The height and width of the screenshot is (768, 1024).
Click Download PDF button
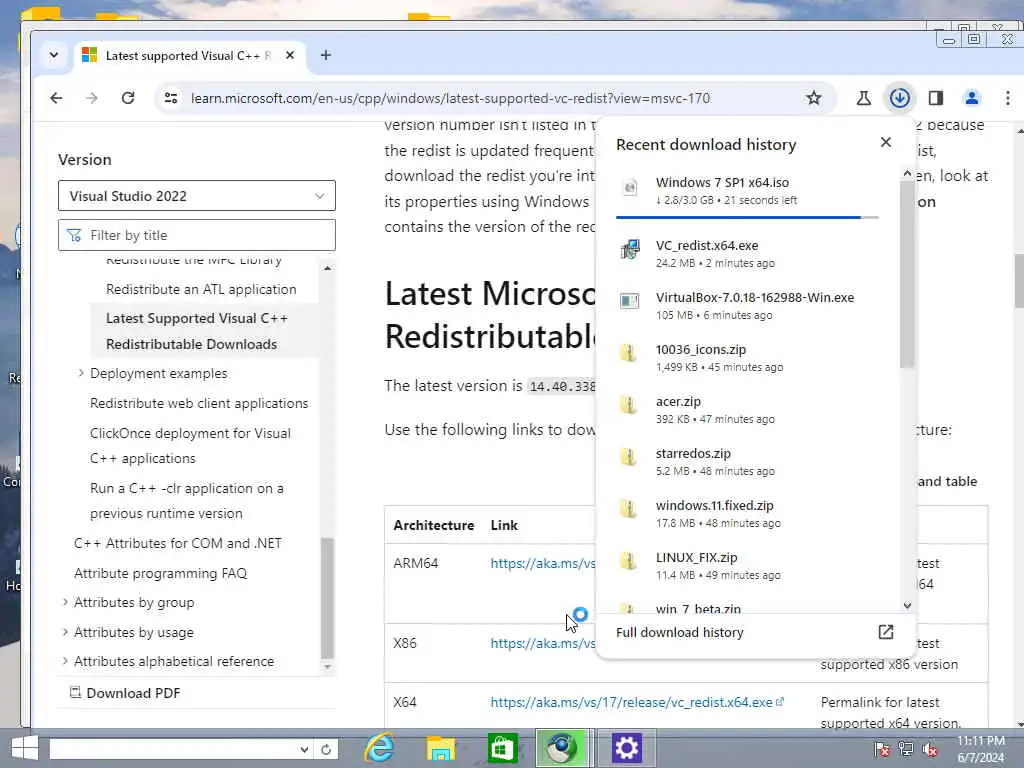pyautogui.click(x=125, y=693)
